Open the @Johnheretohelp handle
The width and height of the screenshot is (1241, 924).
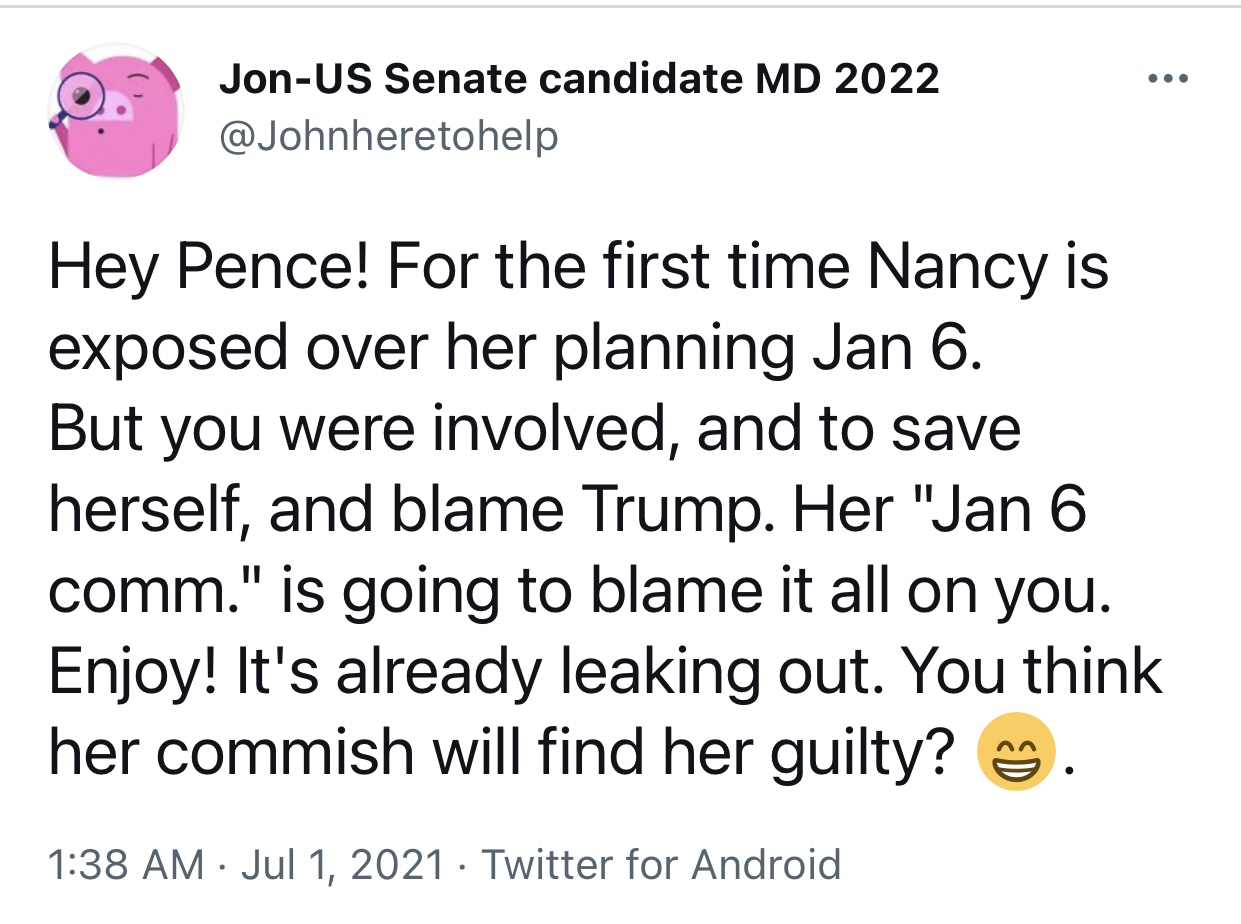pyautogui.click(x=389, y=135)
